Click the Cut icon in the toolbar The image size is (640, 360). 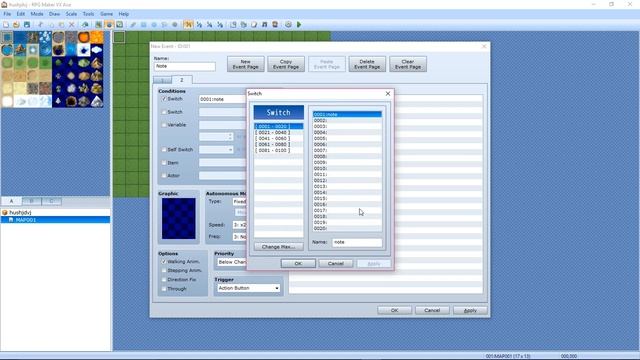coord(41,25)
